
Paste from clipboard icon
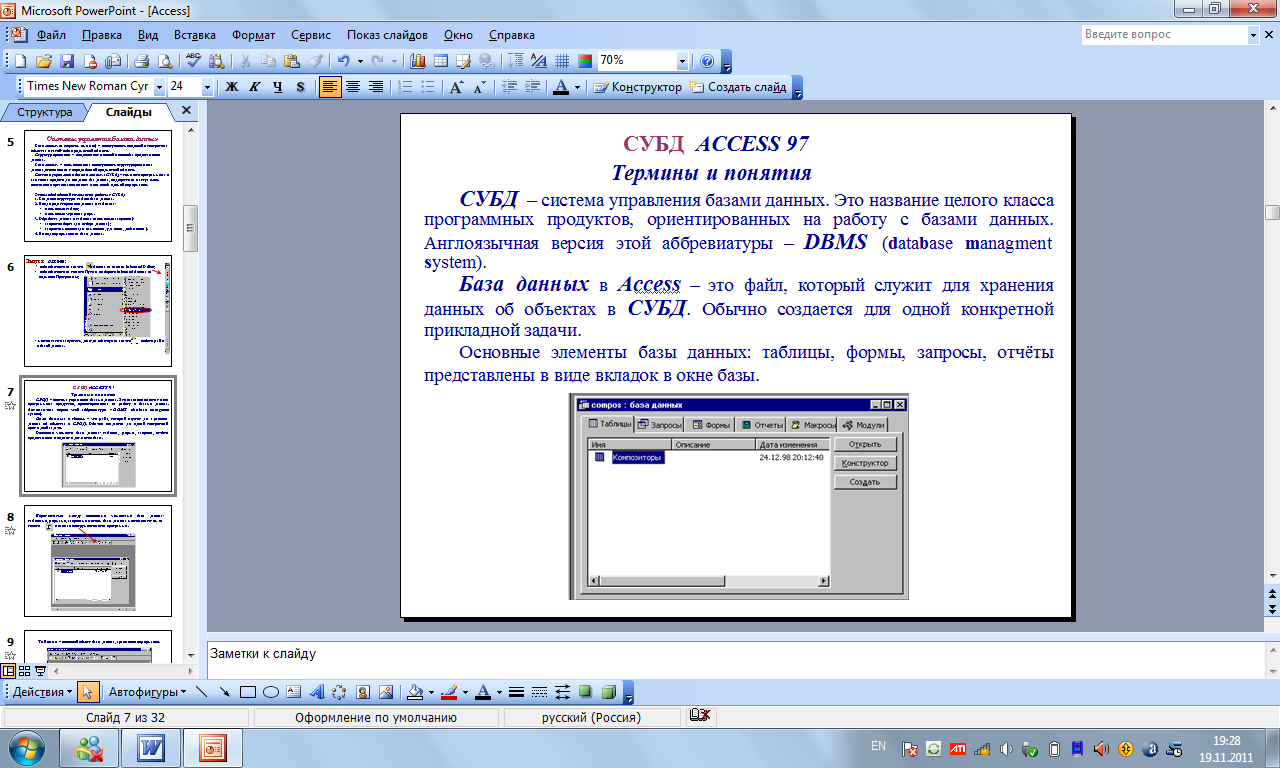point(291,60)
